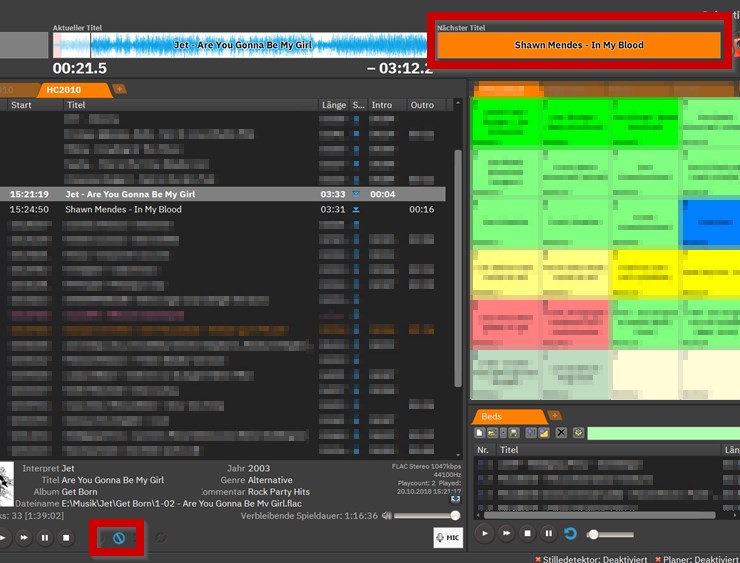Click the Genre value Alternative
The height and width of the screenshot is (563, 740).
tap(270, 480)
